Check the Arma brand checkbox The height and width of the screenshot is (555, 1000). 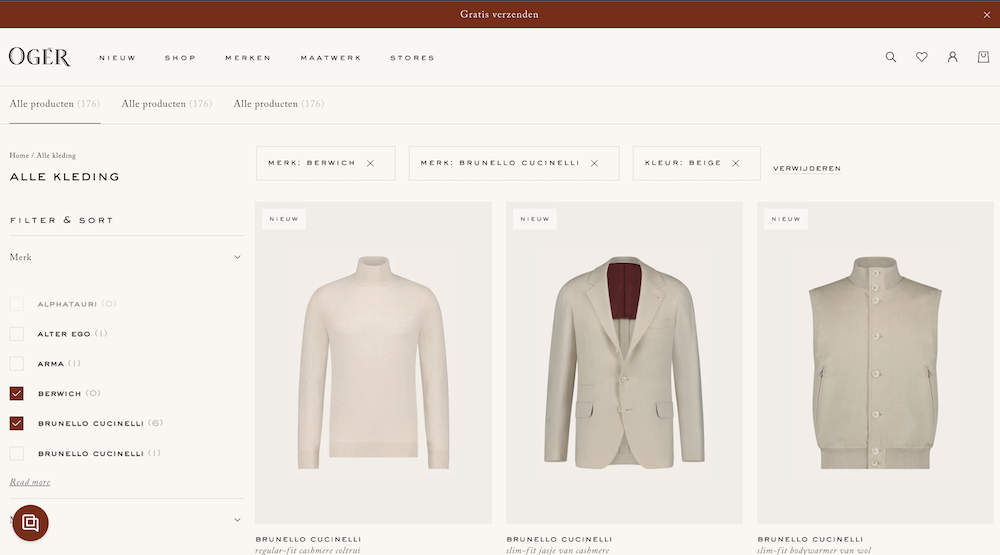point(17,364)
